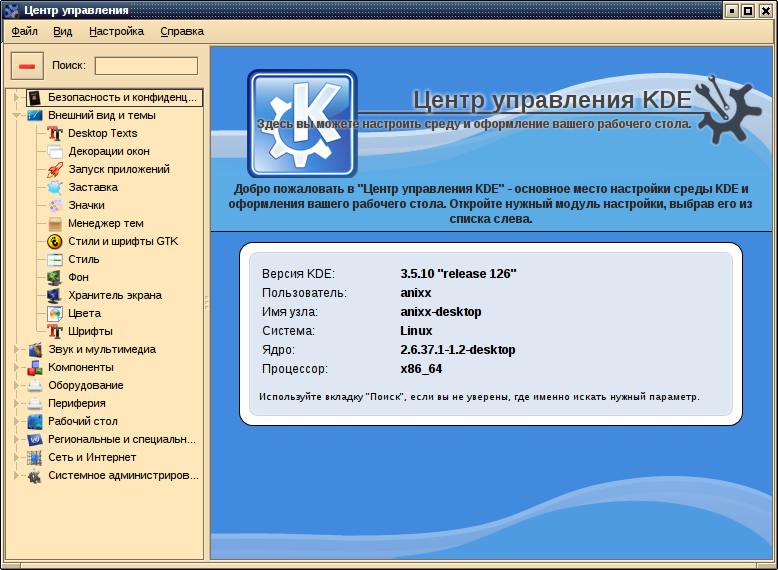Open Запуск приложений settings label

119,170
